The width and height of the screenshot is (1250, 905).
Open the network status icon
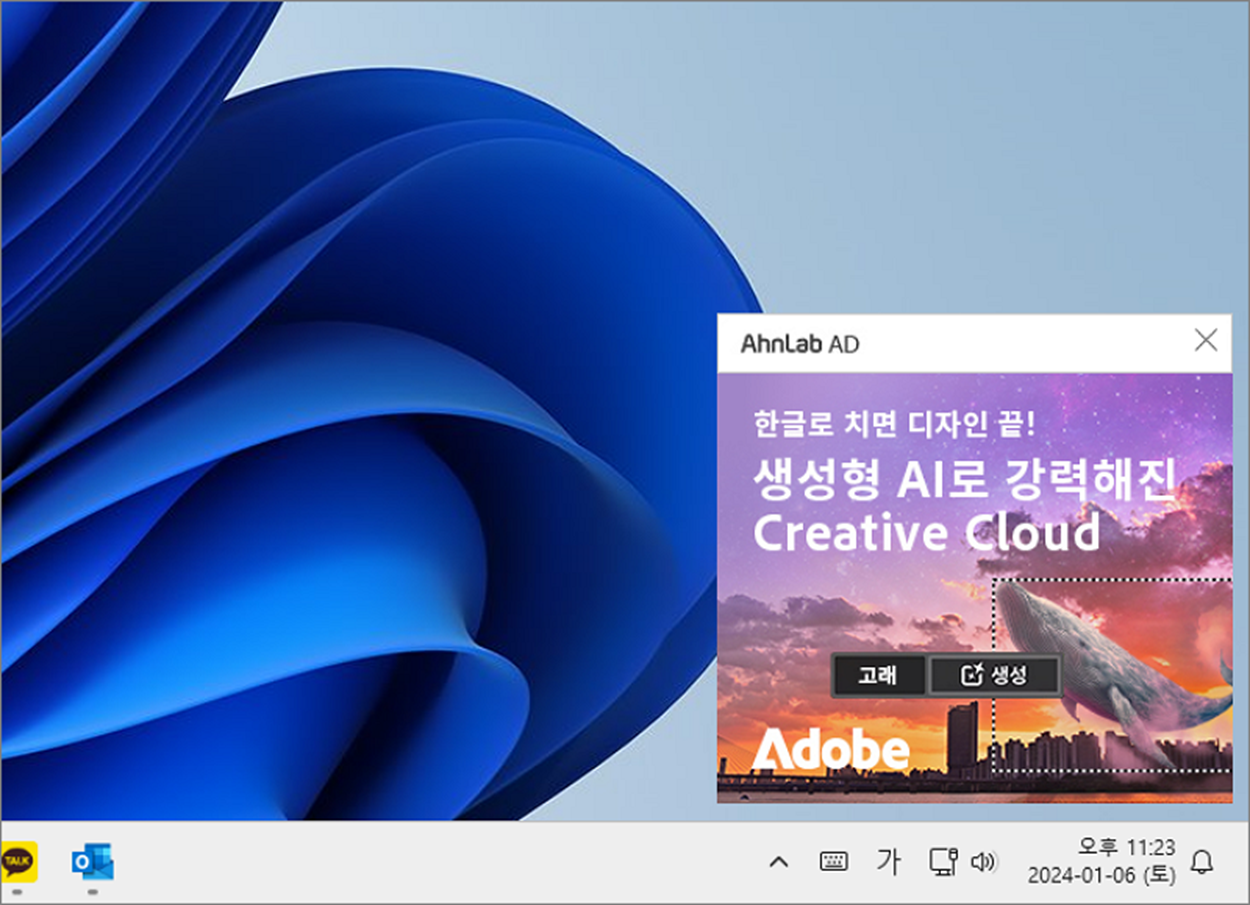pos(943,861)
